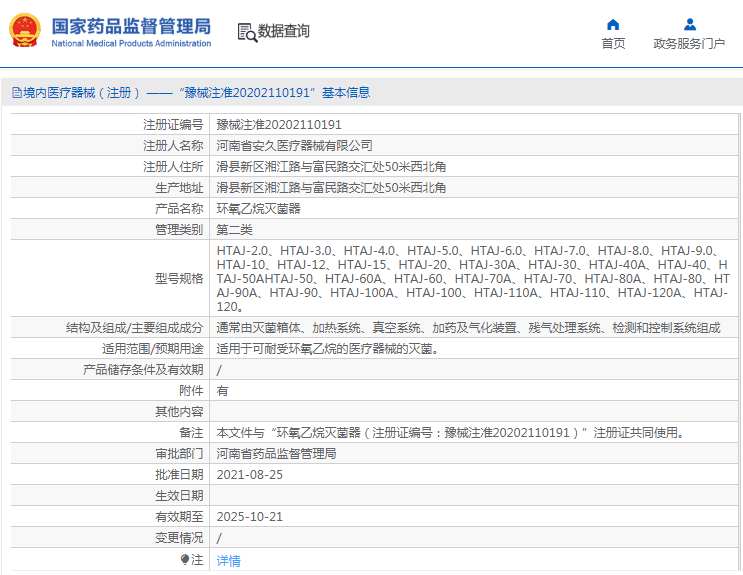Click the 审批部门 row label

179,454
